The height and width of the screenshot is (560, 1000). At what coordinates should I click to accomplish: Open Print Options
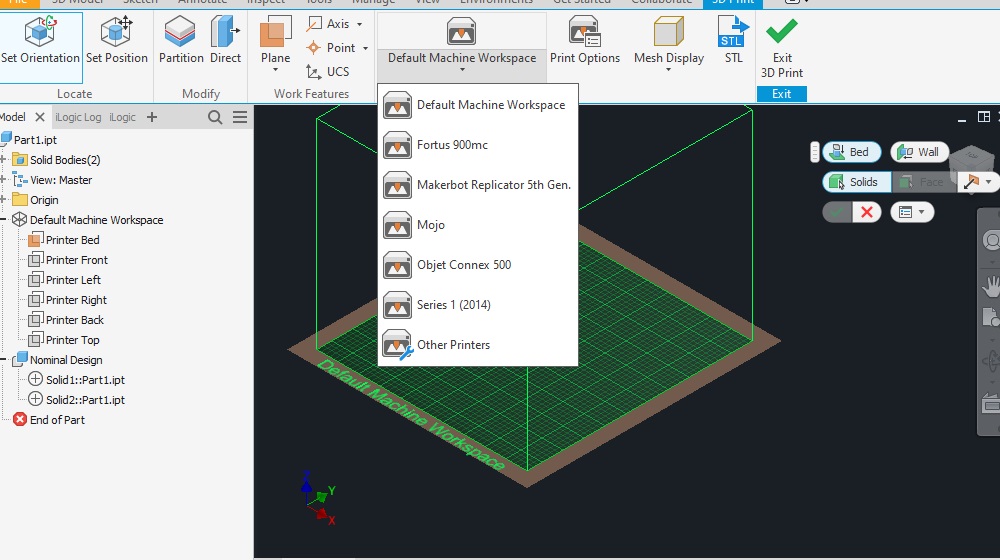tap(584, 41)
